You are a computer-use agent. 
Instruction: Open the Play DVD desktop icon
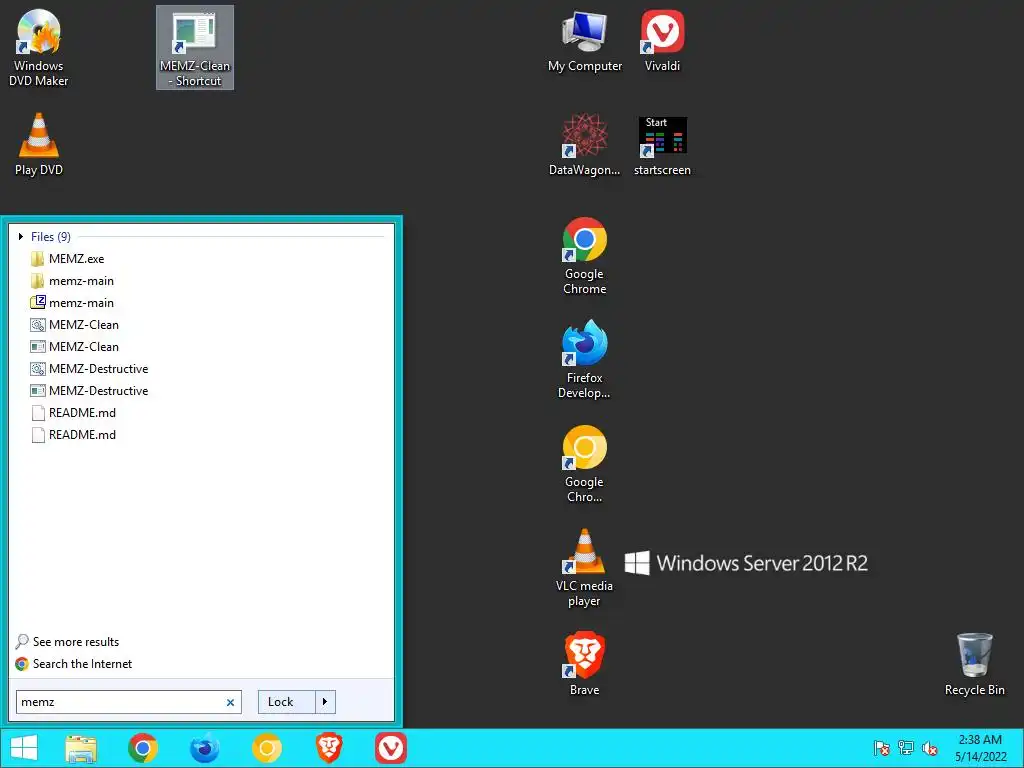(39, 144)
